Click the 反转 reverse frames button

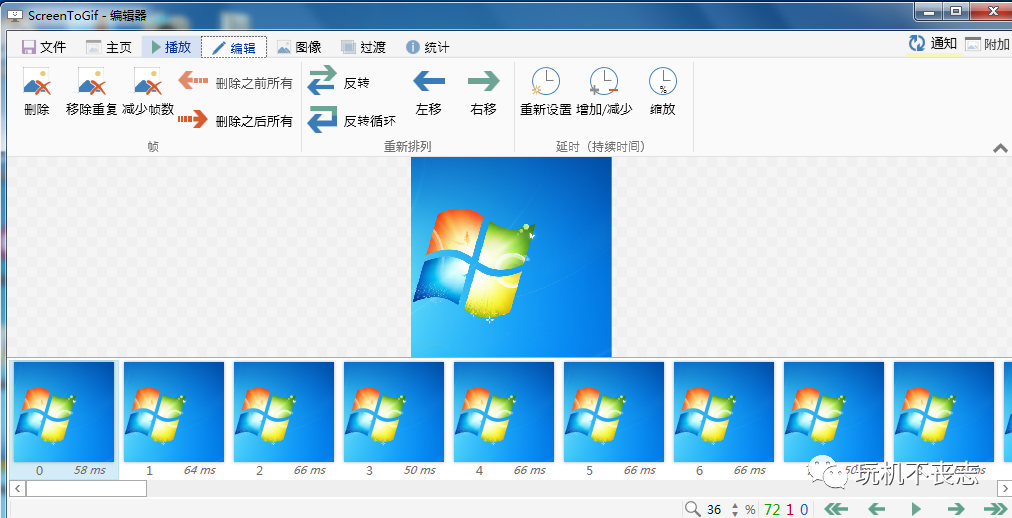click(339, 82)
